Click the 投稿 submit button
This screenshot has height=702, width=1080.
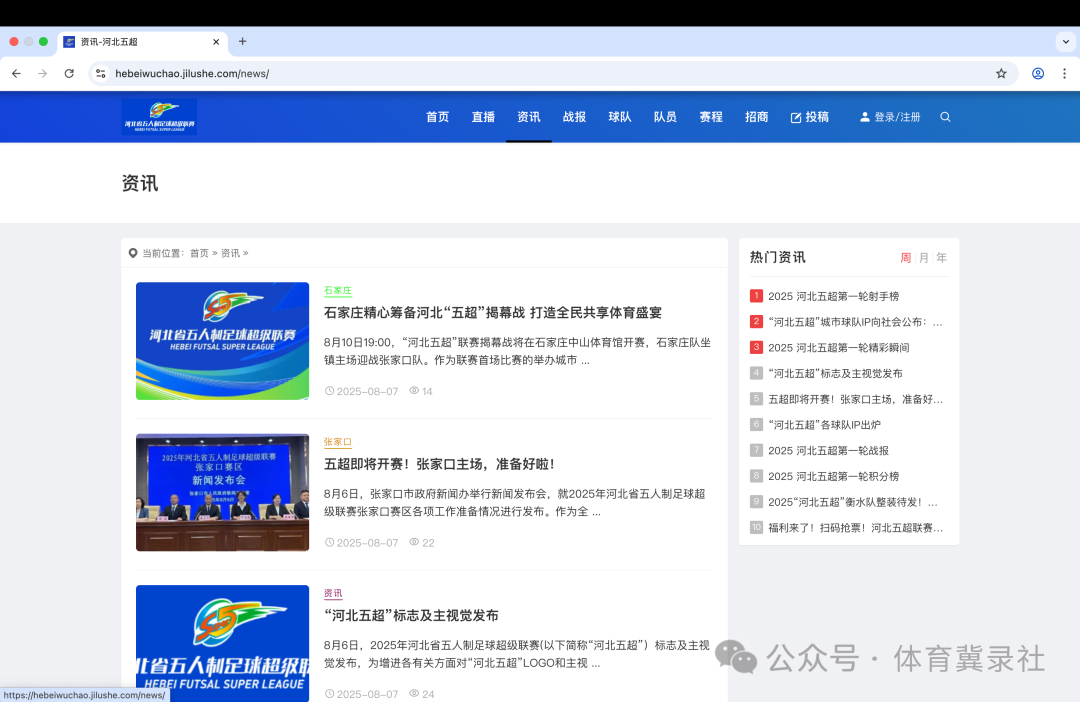point(809,117)
